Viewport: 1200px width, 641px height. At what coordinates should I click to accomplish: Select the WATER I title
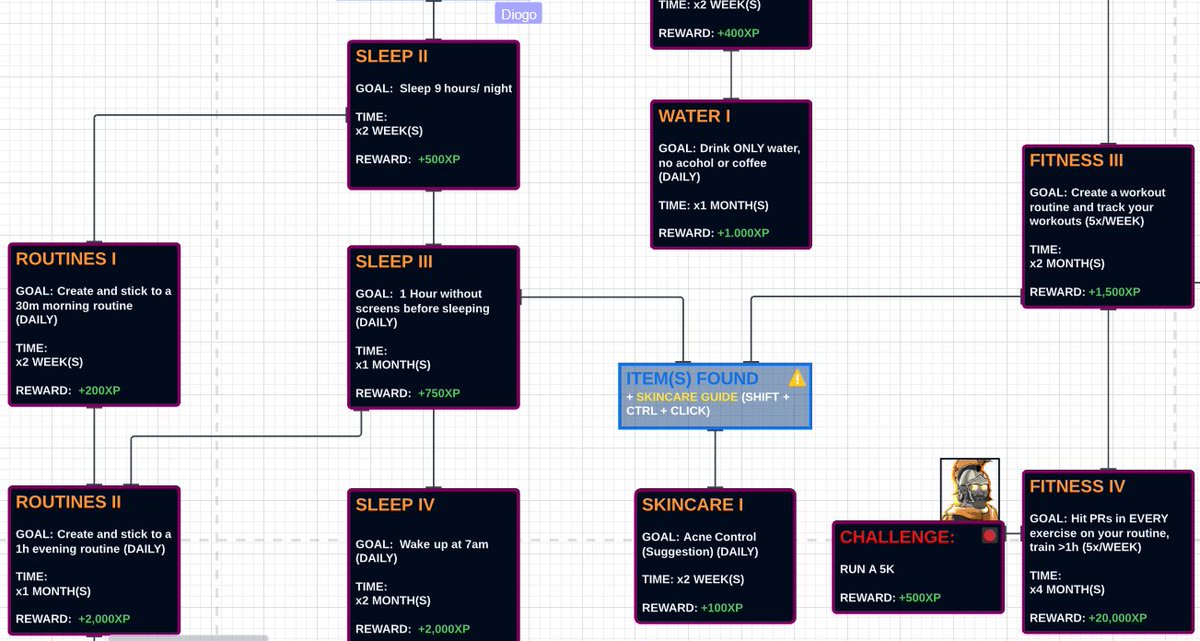(695, 116)
